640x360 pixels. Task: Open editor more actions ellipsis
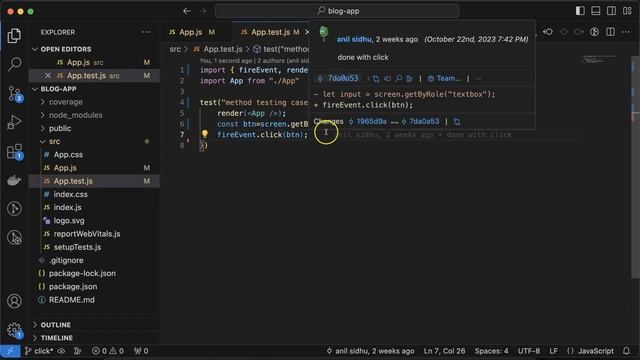(x=626, y=32)
